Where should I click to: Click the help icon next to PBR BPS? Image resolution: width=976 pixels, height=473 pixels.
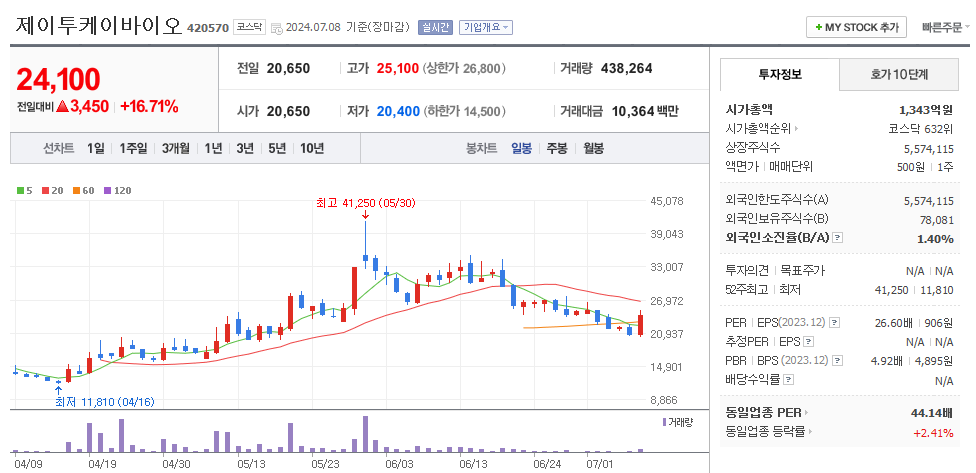(837, 360)
